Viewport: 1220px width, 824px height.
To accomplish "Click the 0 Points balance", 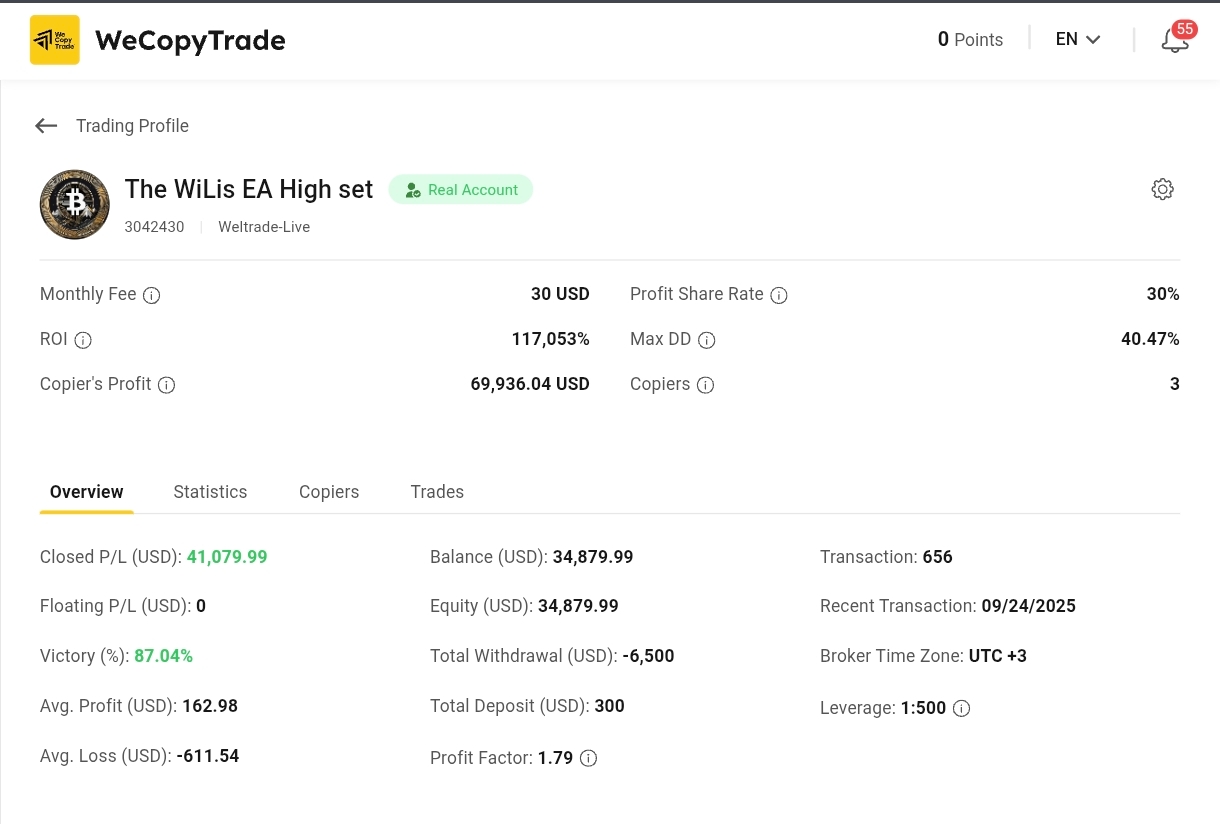I will coord(970,40).
